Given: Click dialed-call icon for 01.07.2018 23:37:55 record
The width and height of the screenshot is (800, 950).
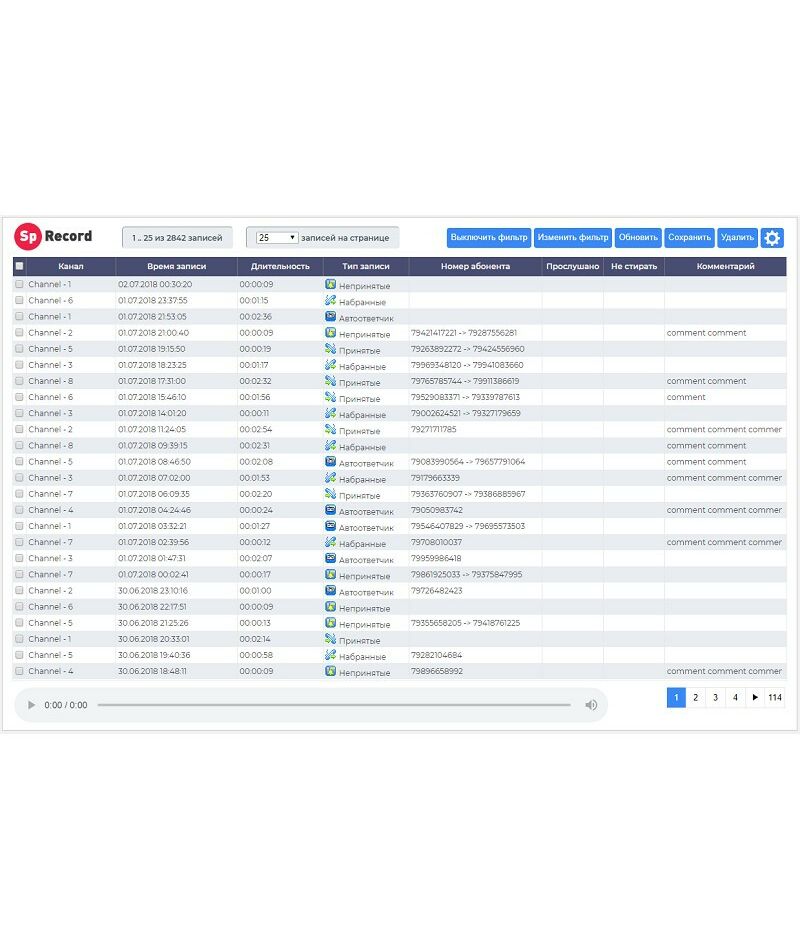Looking at the screenshot, I should tap(330, 300).
